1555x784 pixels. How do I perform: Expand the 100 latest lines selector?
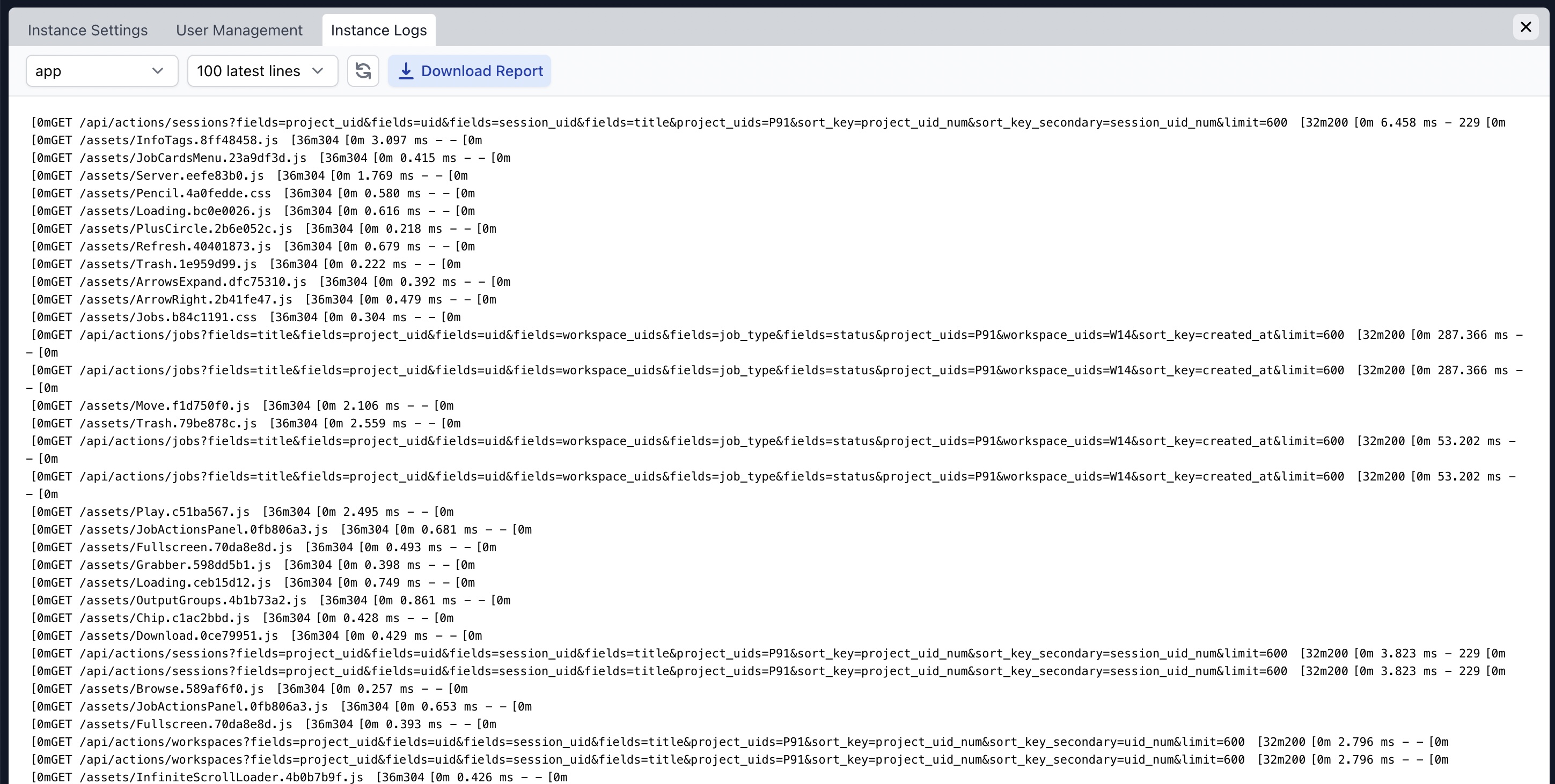click(x=262, y=71)
